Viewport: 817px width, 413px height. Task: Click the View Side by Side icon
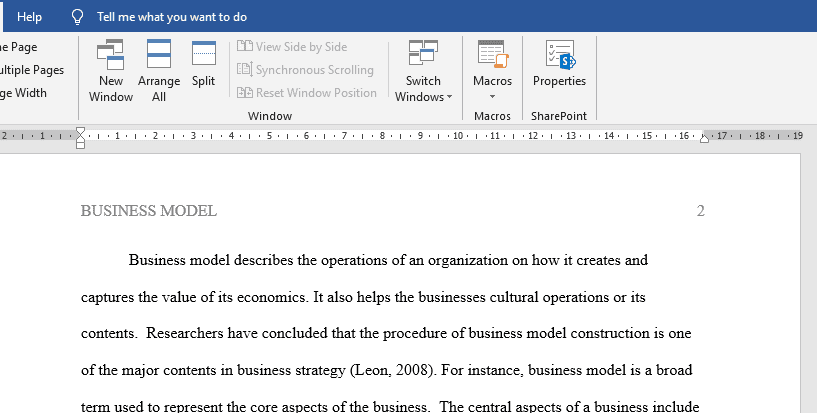pos(245,46)
